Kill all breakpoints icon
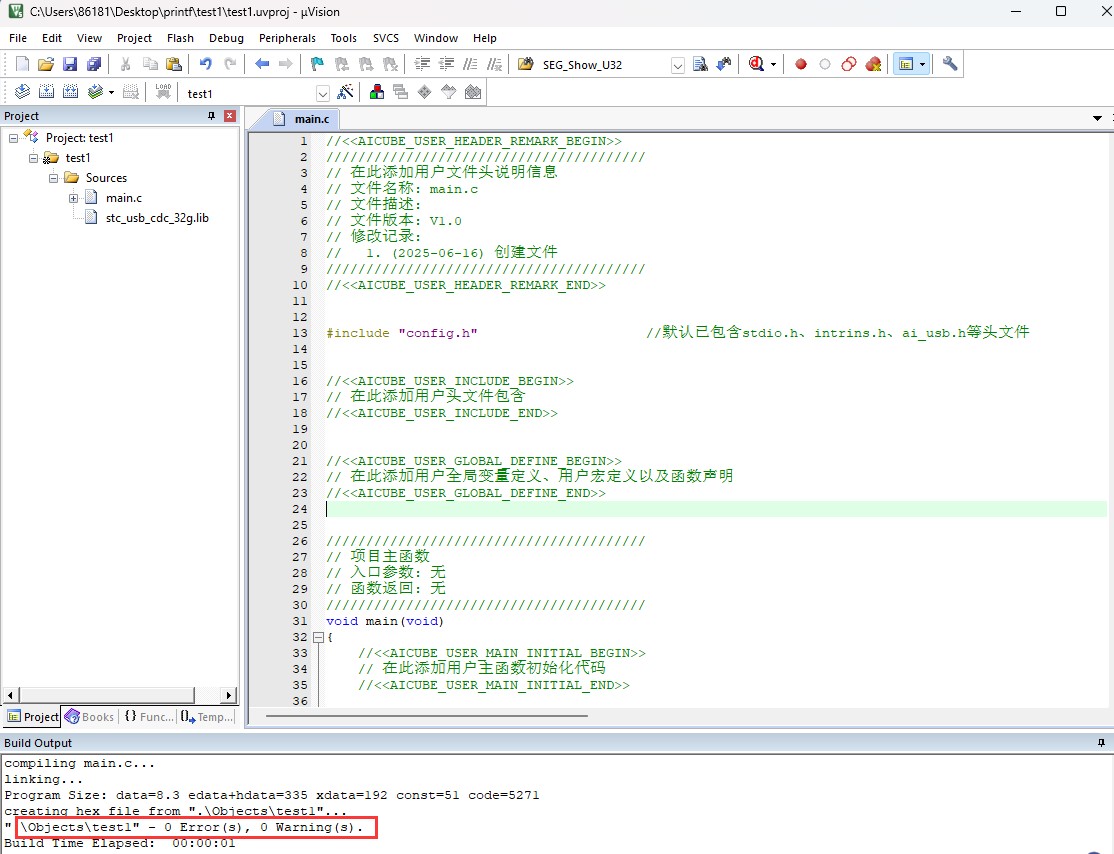The width and height of the screenshot is (1114, 854). (873, 65)
